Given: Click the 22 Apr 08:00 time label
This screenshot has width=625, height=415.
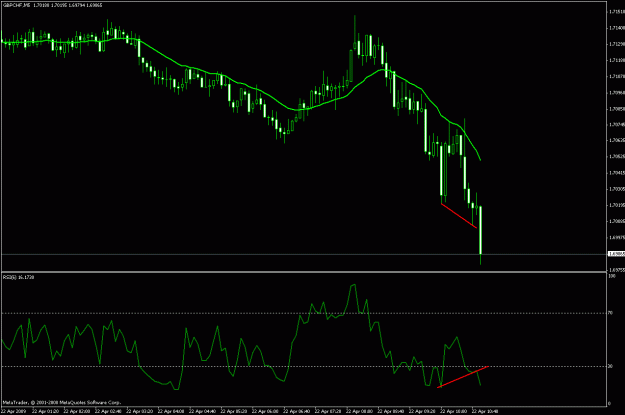Looking at the screenshot, I should [359, 411].
